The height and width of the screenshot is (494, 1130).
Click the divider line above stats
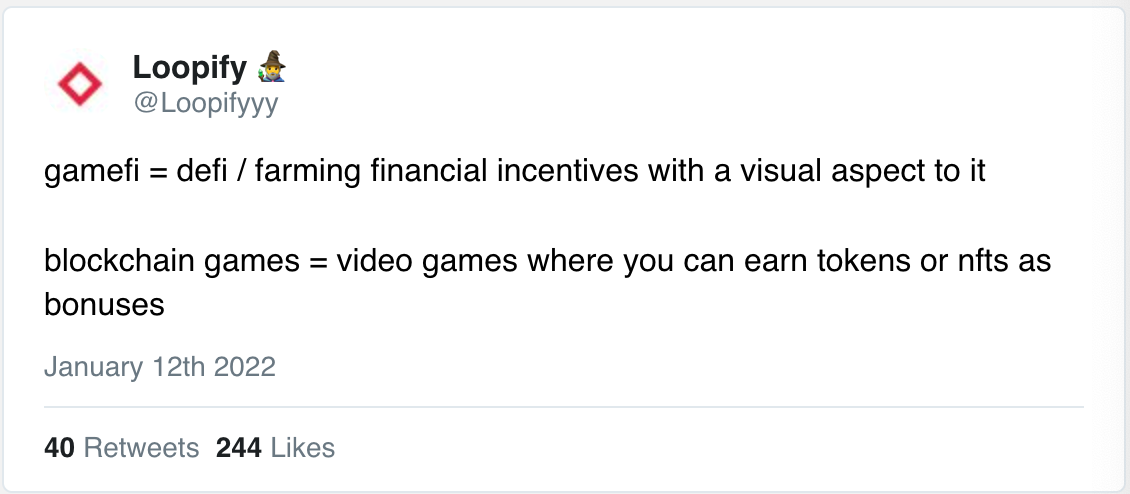click(564, 407)
